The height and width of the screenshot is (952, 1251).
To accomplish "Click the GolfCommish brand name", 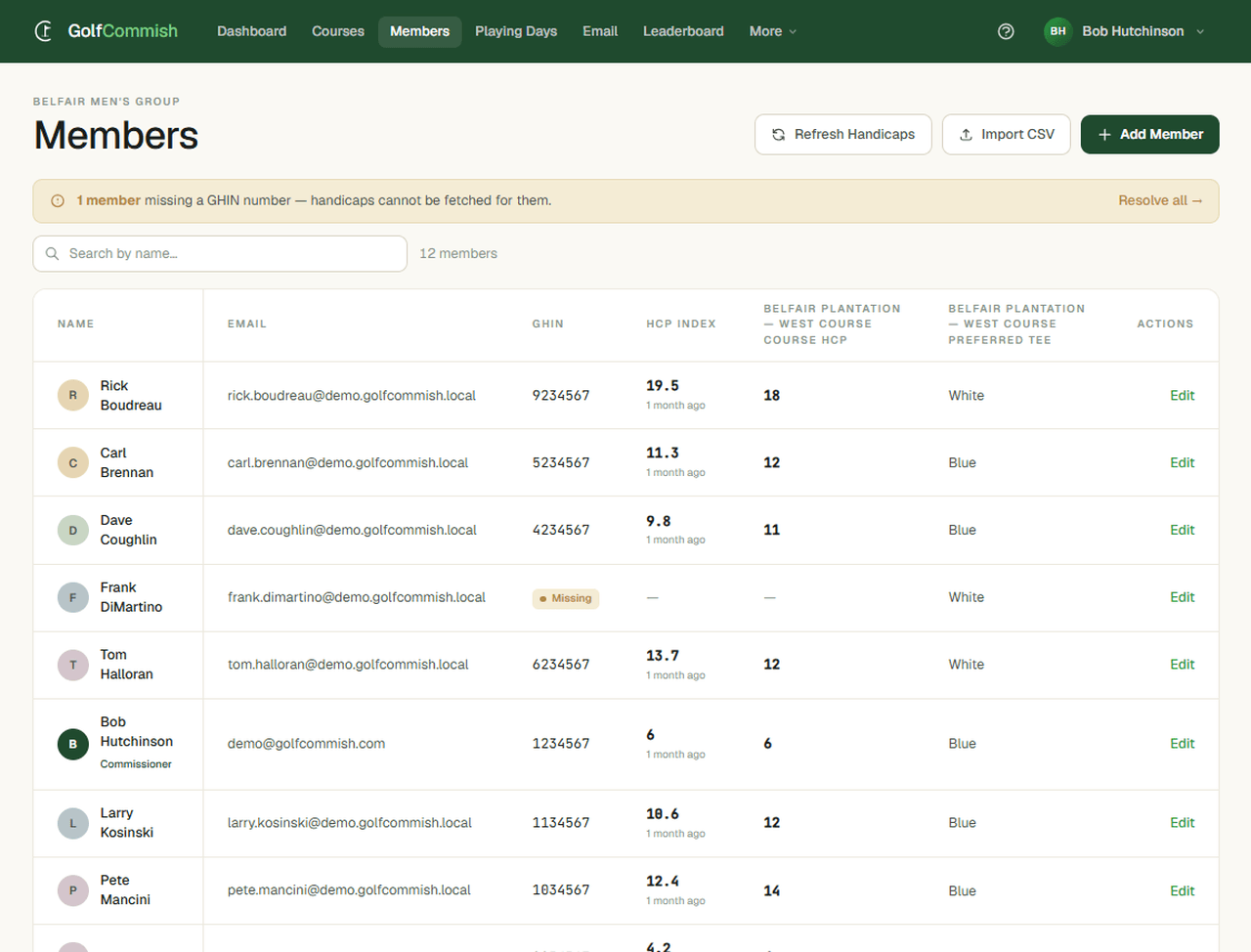I will pos(123,31).
